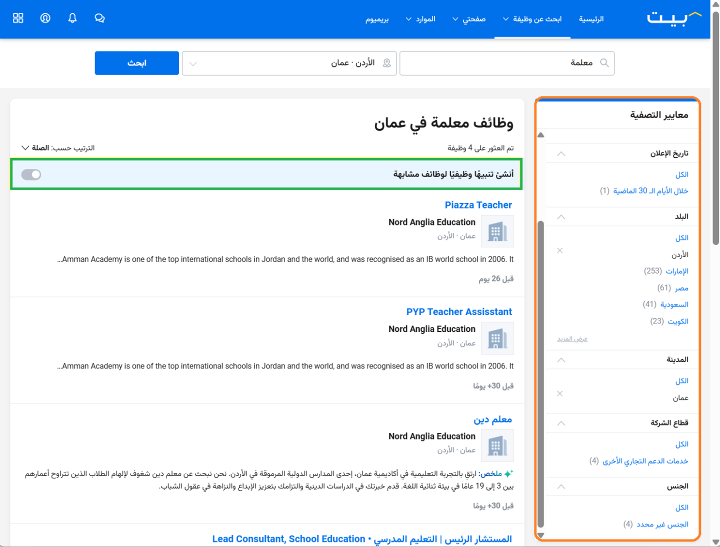Click company logo for معلم دين job
The width and height of the screenshot is (720, 547).
[497, 445]
